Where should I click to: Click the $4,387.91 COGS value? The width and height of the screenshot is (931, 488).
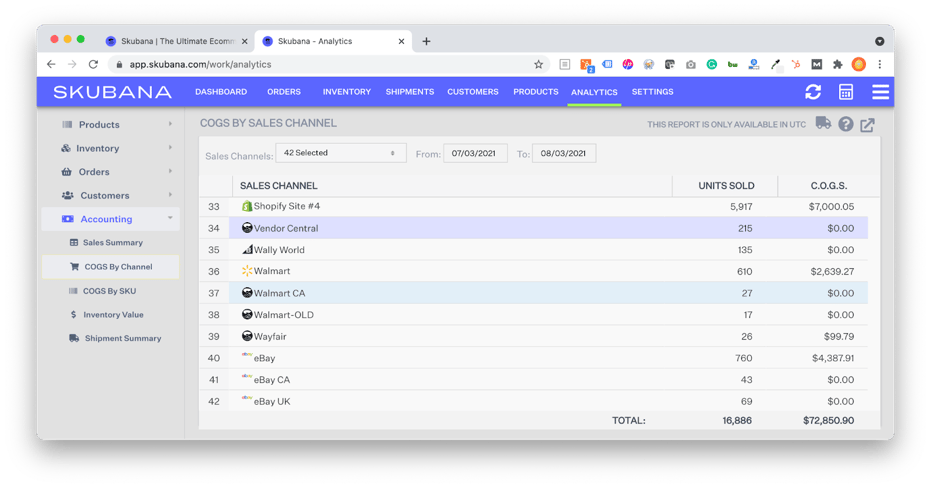click(x=833, y=358)
